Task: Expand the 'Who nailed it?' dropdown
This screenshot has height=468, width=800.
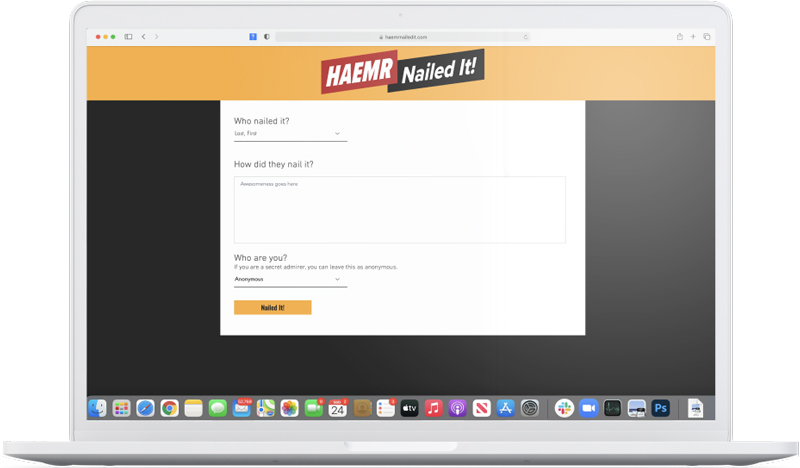Action: 290,134
